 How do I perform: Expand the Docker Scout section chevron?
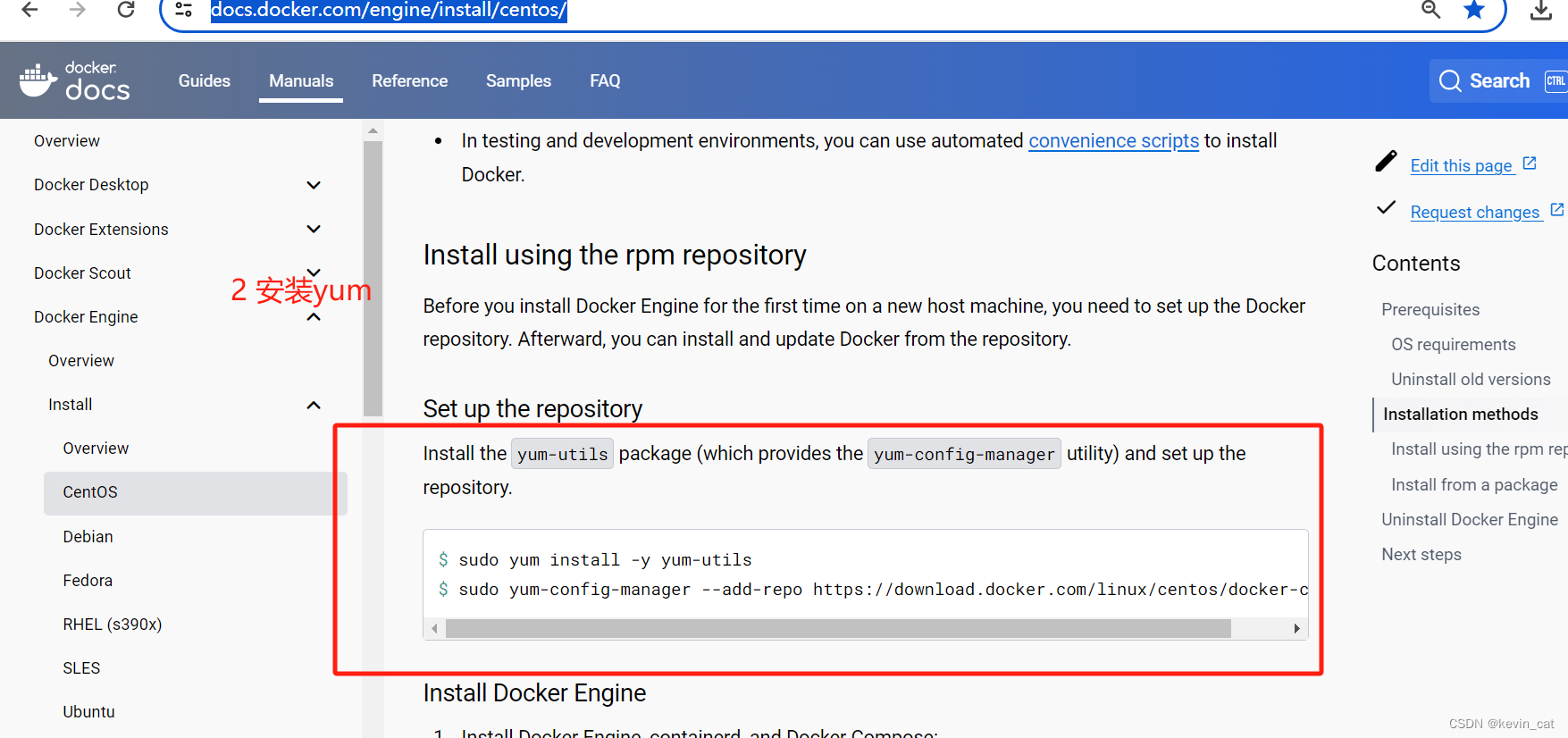pyautogui.click(x=314, y=272)
